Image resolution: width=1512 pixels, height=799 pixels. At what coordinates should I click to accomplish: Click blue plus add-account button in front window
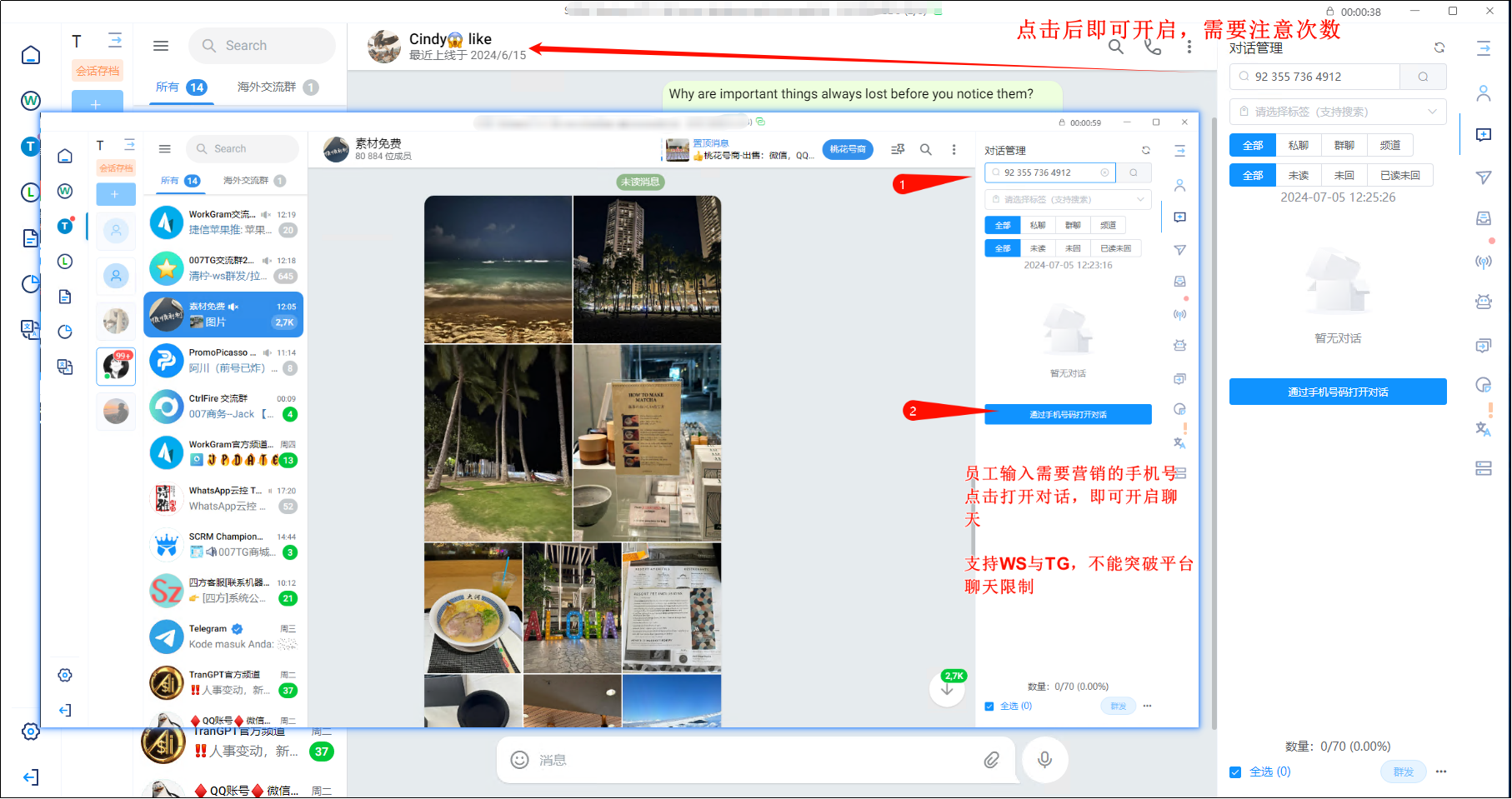[x=116, y=193]
